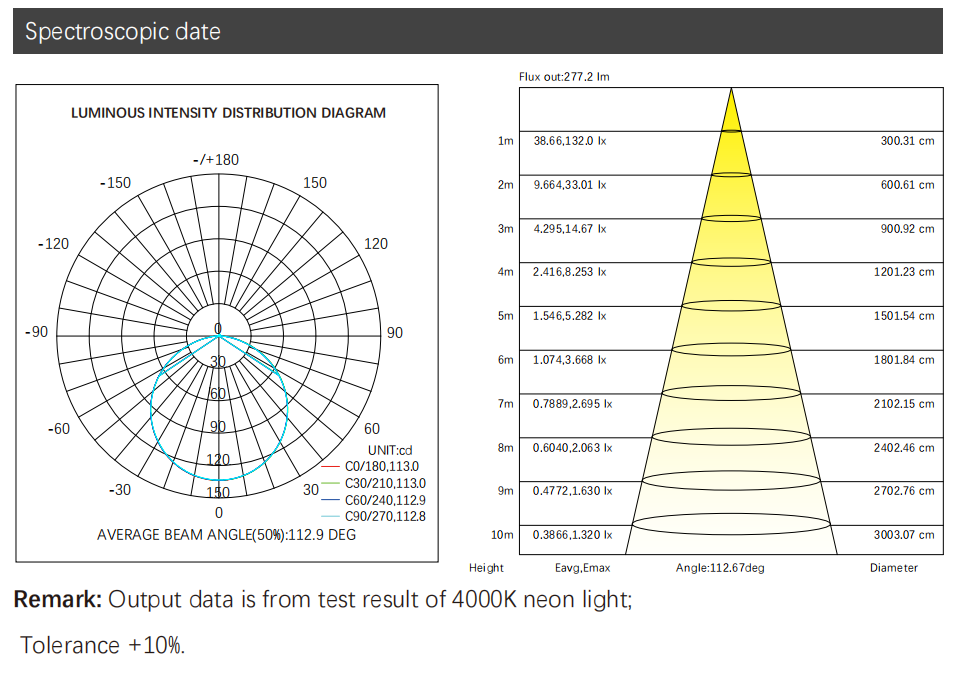This screenshot has width=958, height=673.
Task: Select the 5m height row label
Action: (505, 316)
